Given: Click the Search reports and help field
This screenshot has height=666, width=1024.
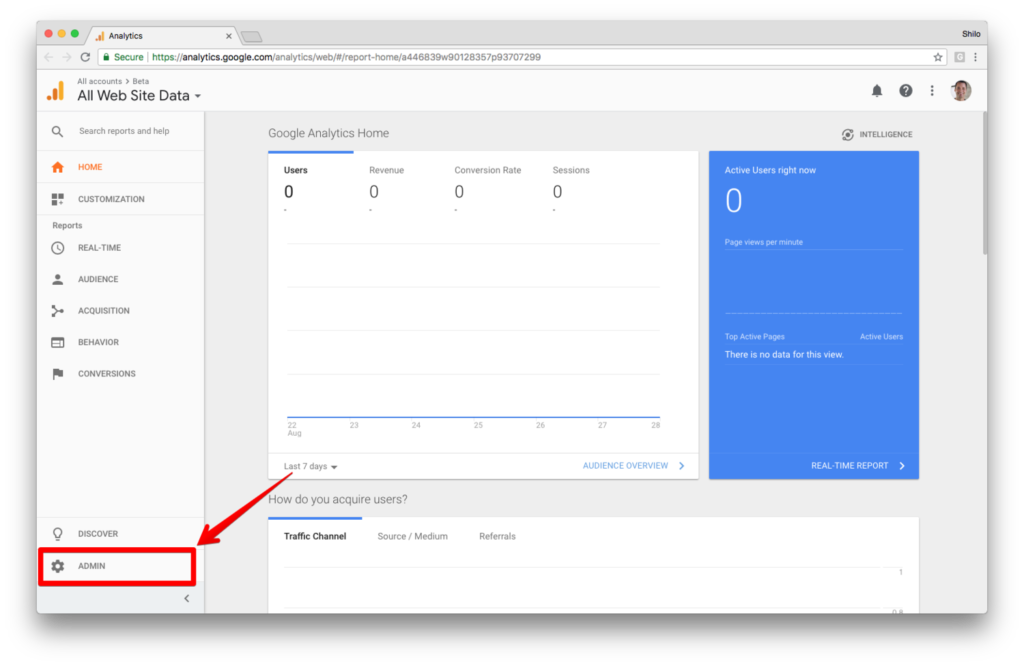Looking at the screenshot, I should coord(124,131).
